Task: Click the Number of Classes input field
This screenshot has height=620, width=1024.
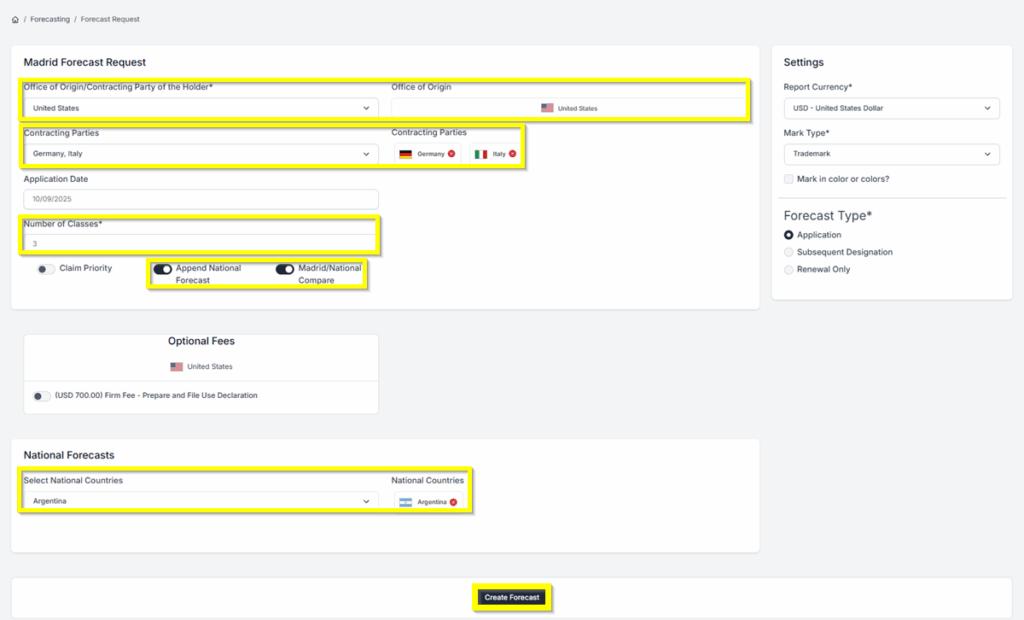Action: click(200, 243)
